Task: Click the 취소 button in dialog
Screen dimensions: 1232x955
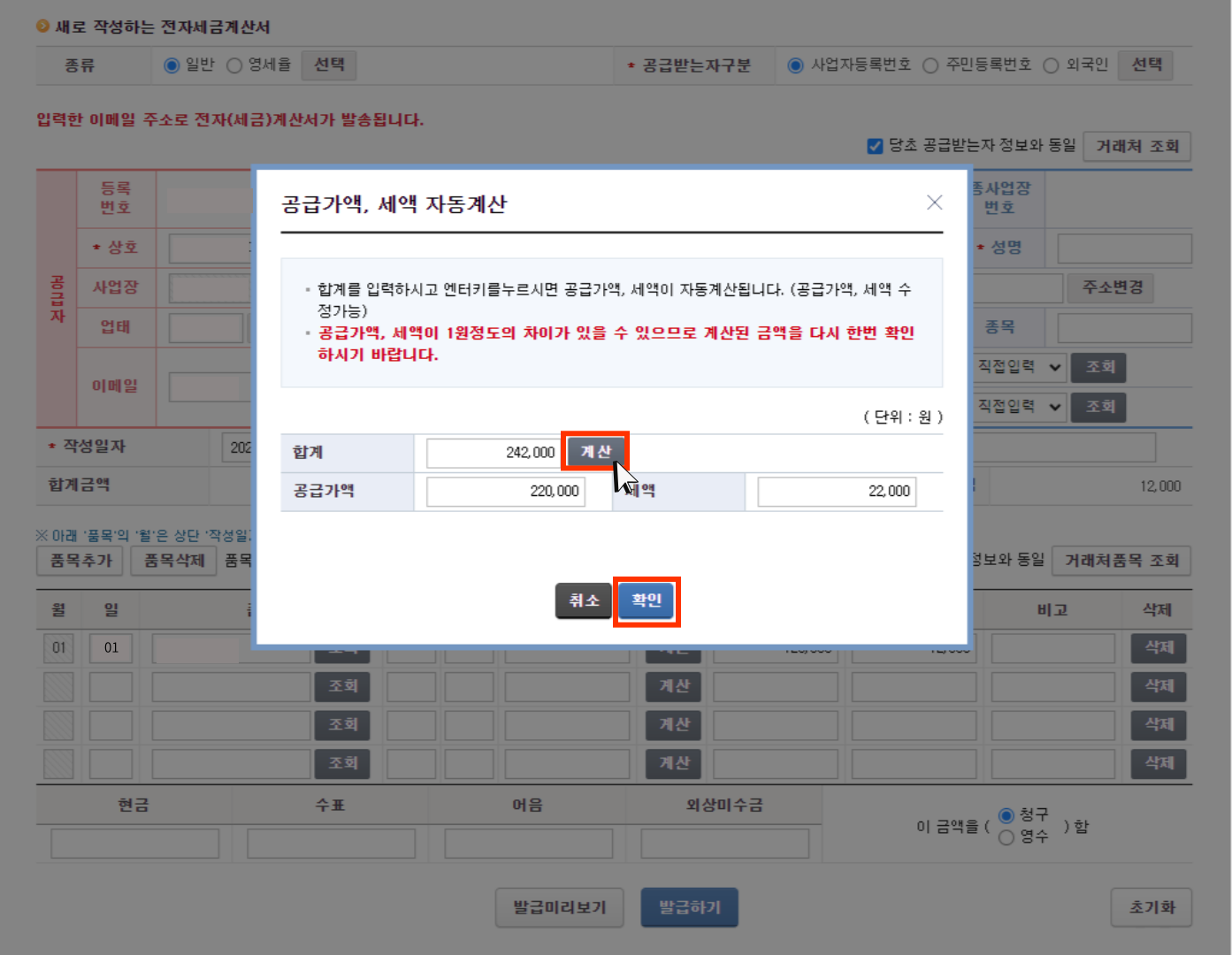Action: 584,600
